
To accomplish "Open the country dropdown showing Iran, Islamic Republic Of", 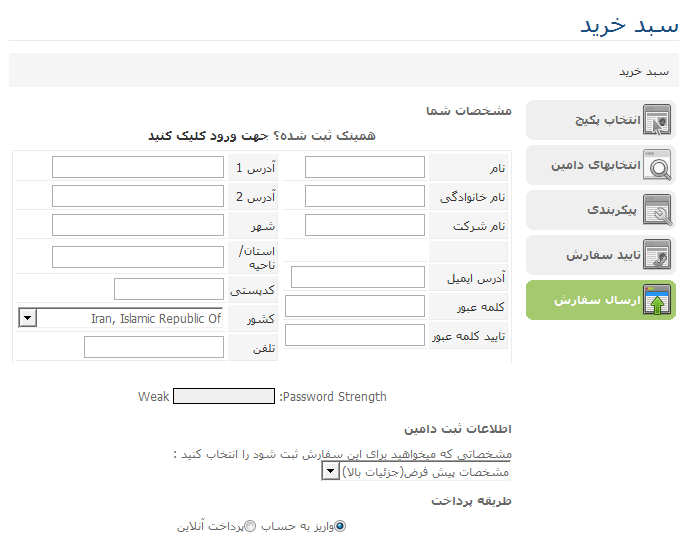I will click(121, 318).
